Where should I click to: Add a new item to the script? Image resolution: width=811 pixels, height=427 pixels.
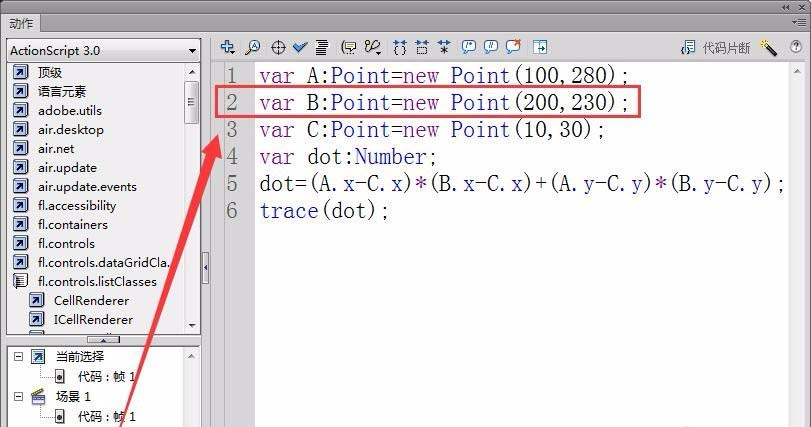click(x=228, y=48)
